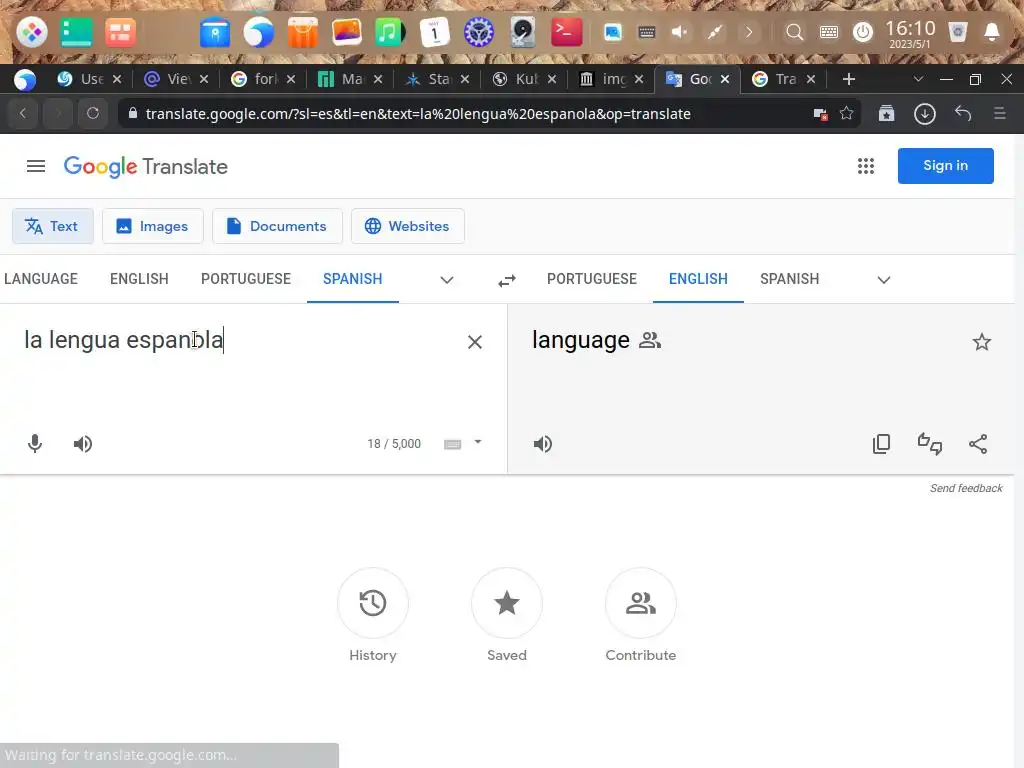Select the Text translation mode
This screenshot has width=1024, height=768.
53,226
